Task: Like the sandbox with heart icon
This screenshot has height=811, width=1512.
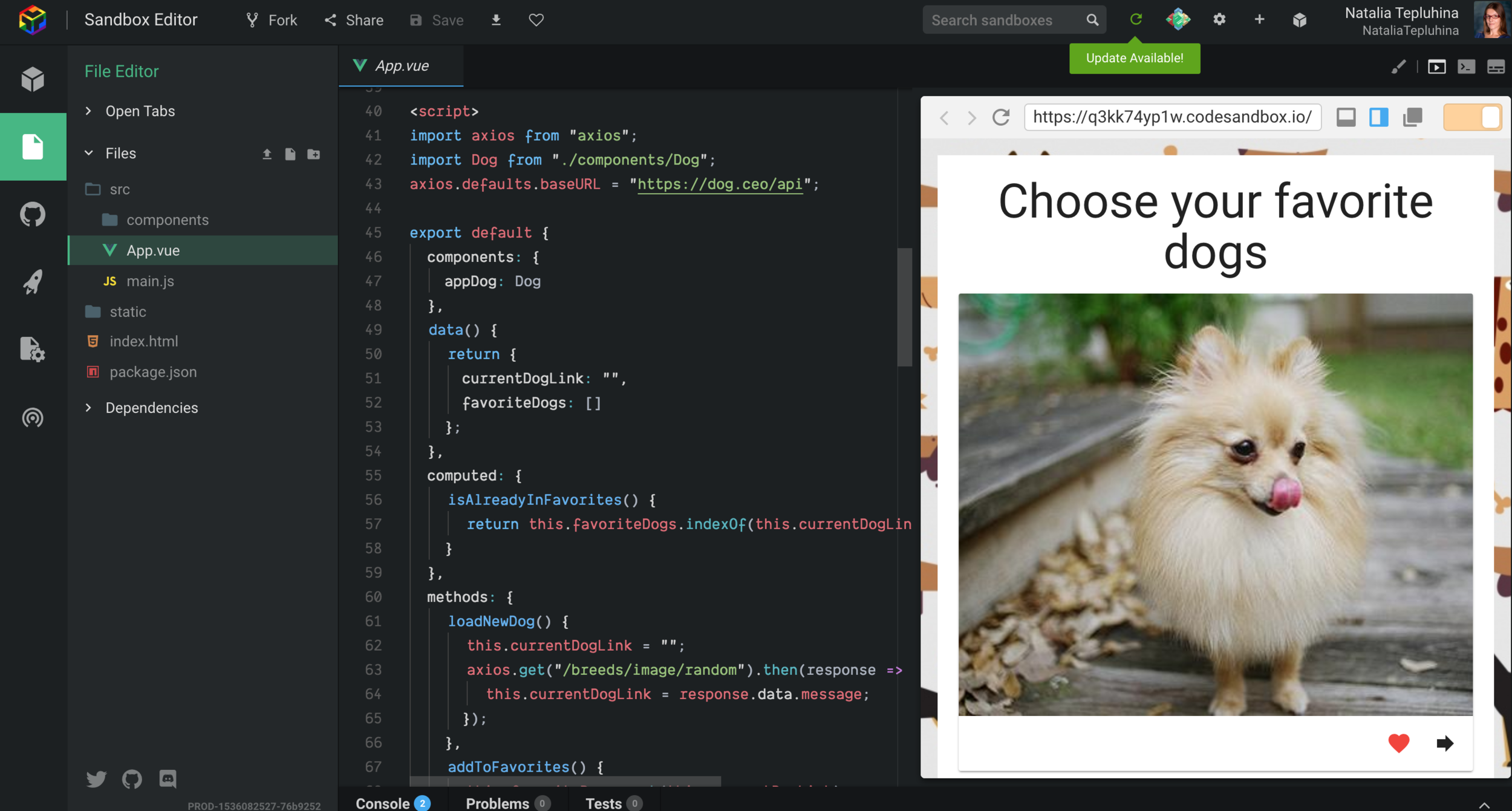Action: [536, 20]
